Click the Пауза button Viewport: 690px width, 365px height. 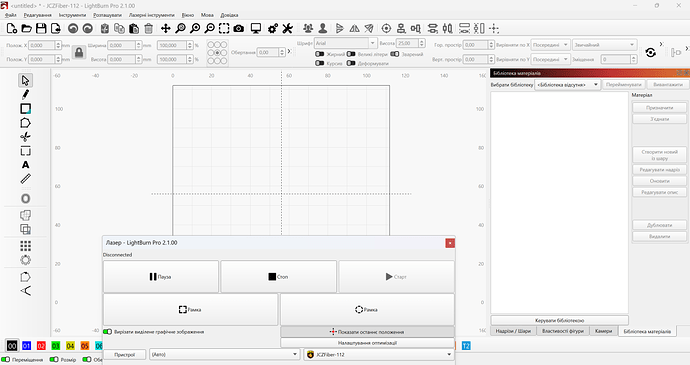(161, 277)
